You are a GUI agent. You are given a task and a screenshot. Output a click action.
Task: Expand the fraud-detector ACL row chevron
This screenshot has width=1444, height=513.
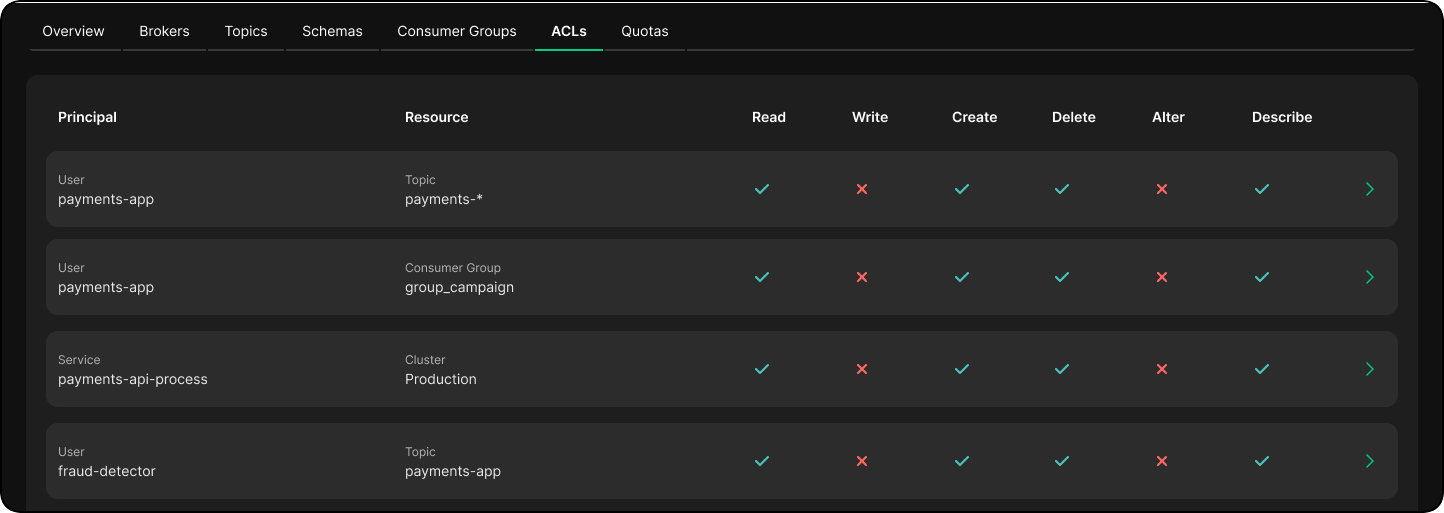(x=1370, y=461)
